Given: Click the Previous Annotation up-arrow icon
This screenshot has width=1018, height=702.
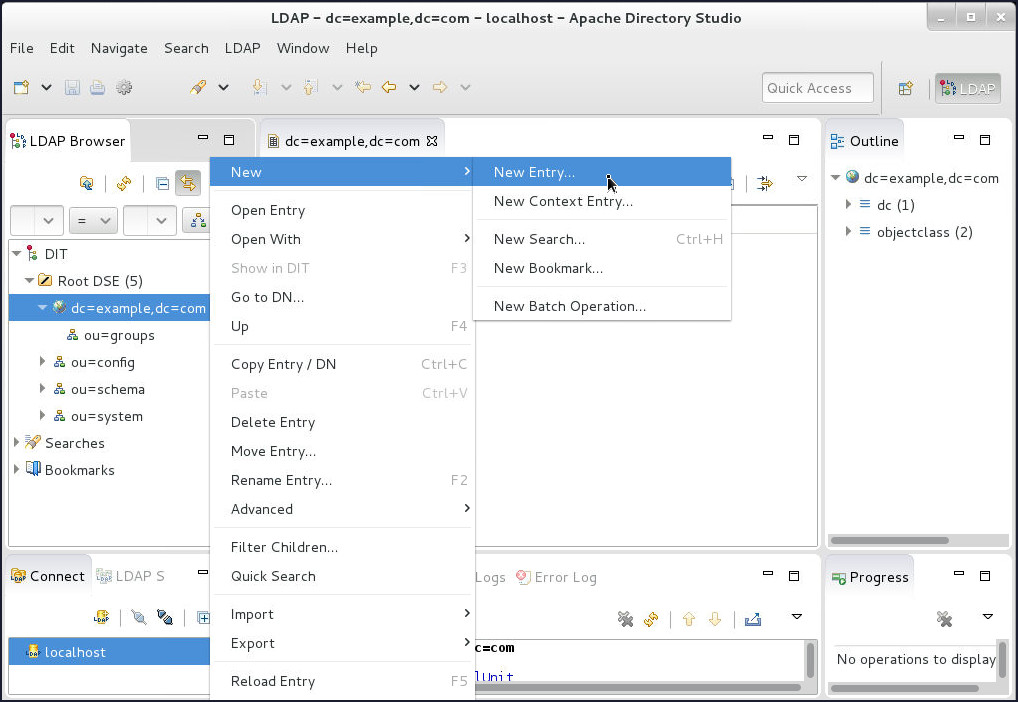Looking at the screenshot, I should tap(310, 87).
